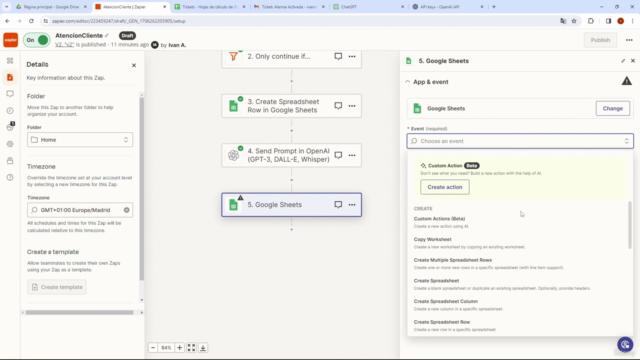This screenshot has height=360, width=640.
Task: Open the apps grid sidebar icon
Action: [x=10, y=60]
